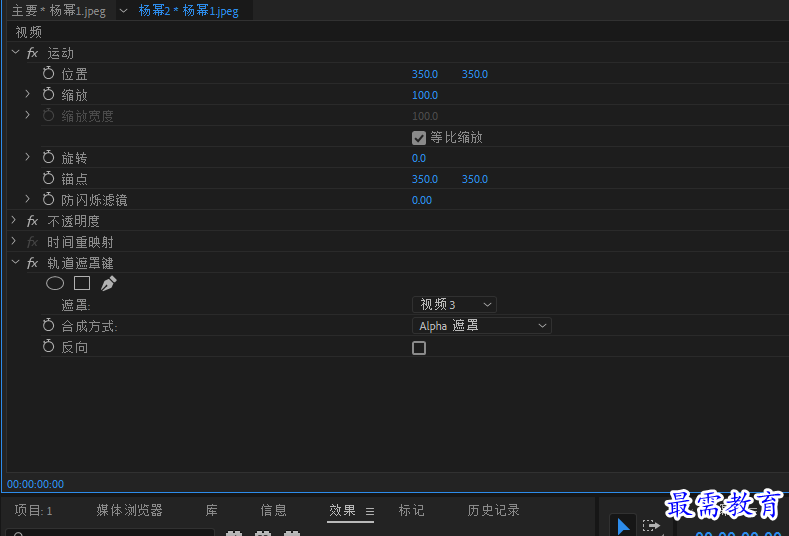Screen dimensions: 789x536
Task: Open the 项目: 1 panel tab
Action: [33, 511]
